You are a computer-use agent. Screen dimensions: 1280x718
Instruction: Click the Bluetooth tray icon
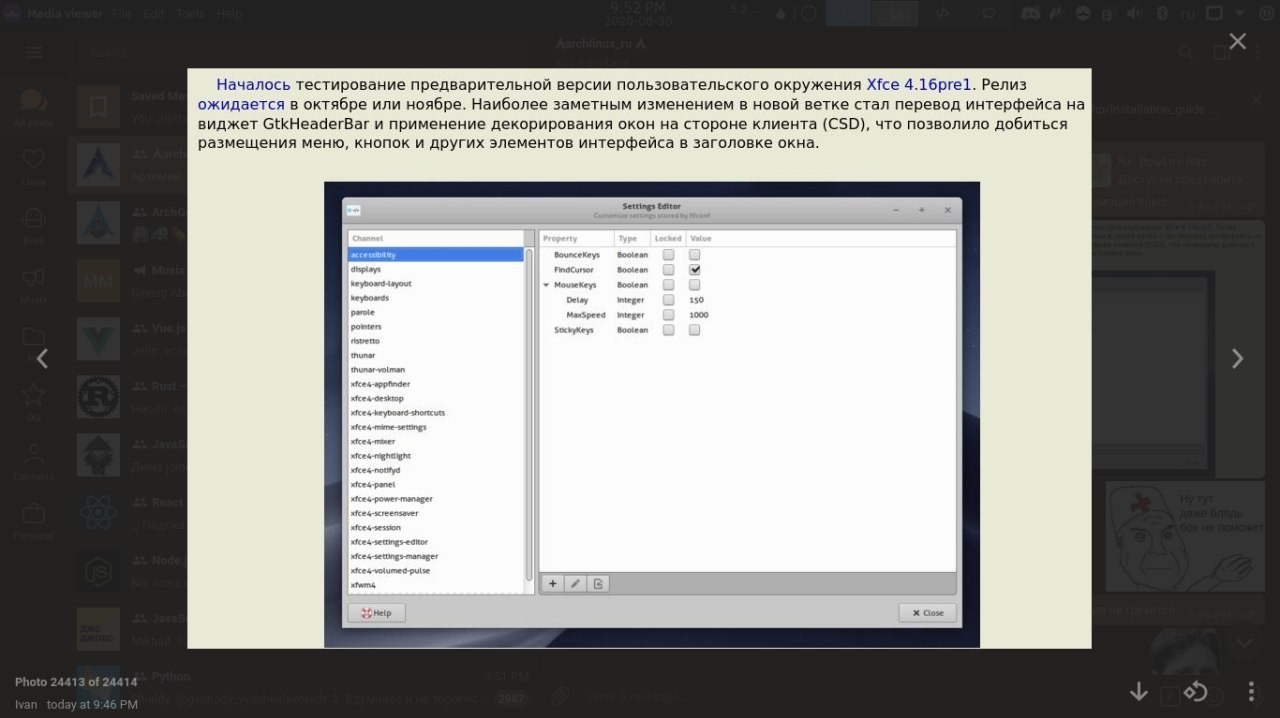pos(1162,14)
